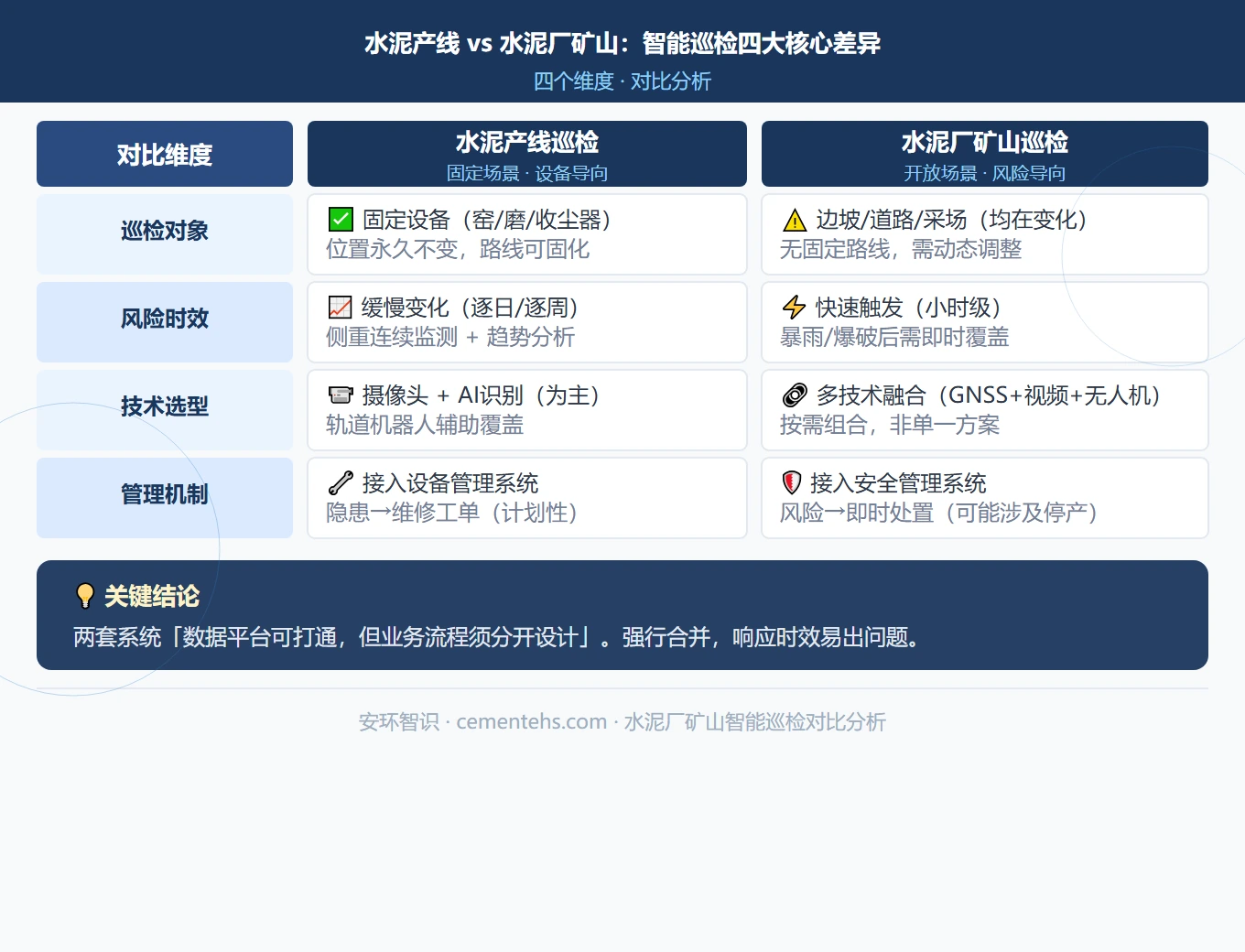Click the conclusion sentence starting 两套系统
Image resolution: width=1245 pixels, height=952 pixels.
[x=497, y=637]
